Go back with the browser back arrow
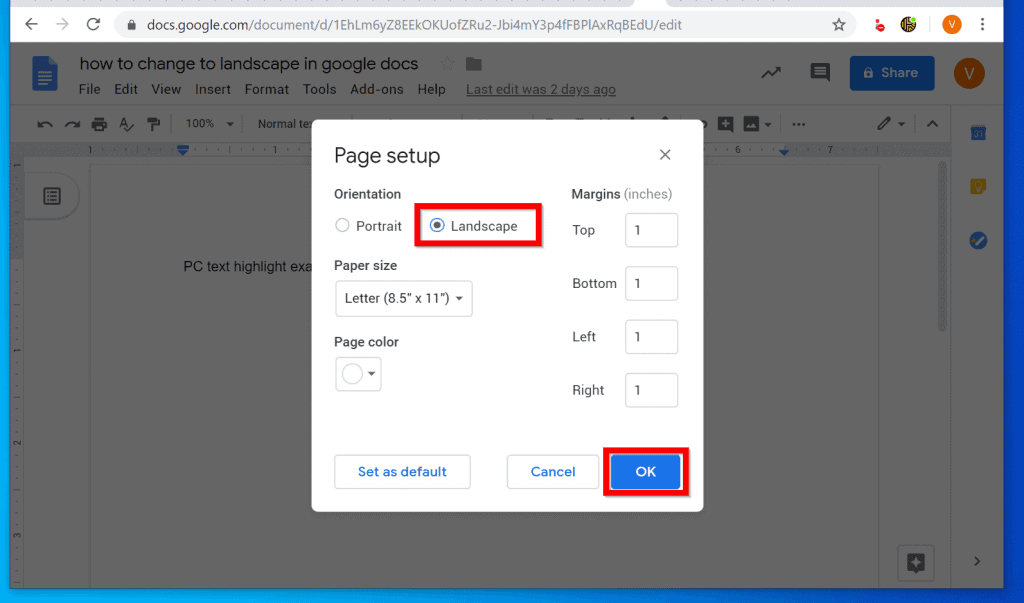The height and width of the screenshot is (603, 1024). (31, 25)
